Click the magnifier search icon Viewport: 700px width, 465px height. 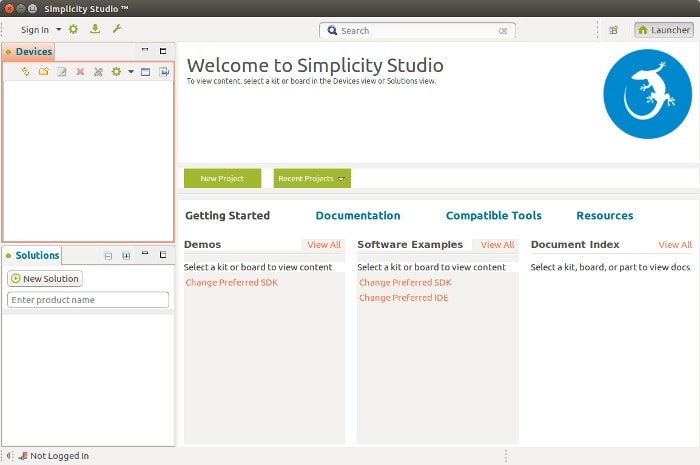tap(332, 30)
